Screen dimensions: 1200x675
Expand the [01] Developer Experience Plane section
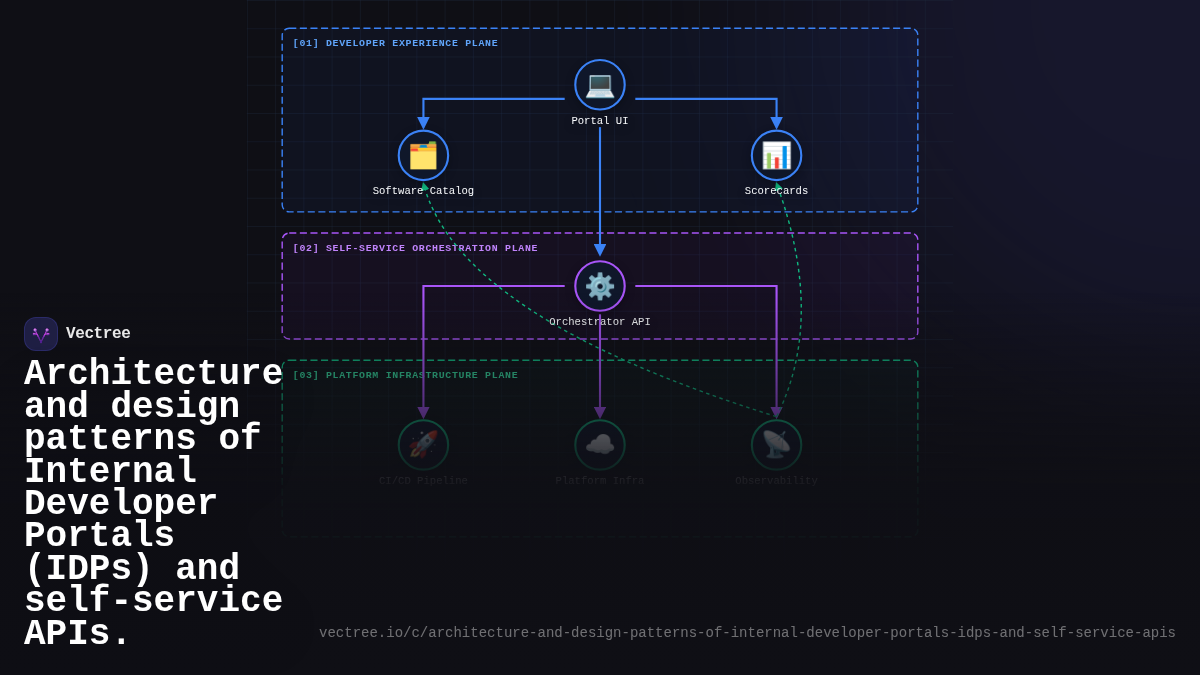click(395, 43)
